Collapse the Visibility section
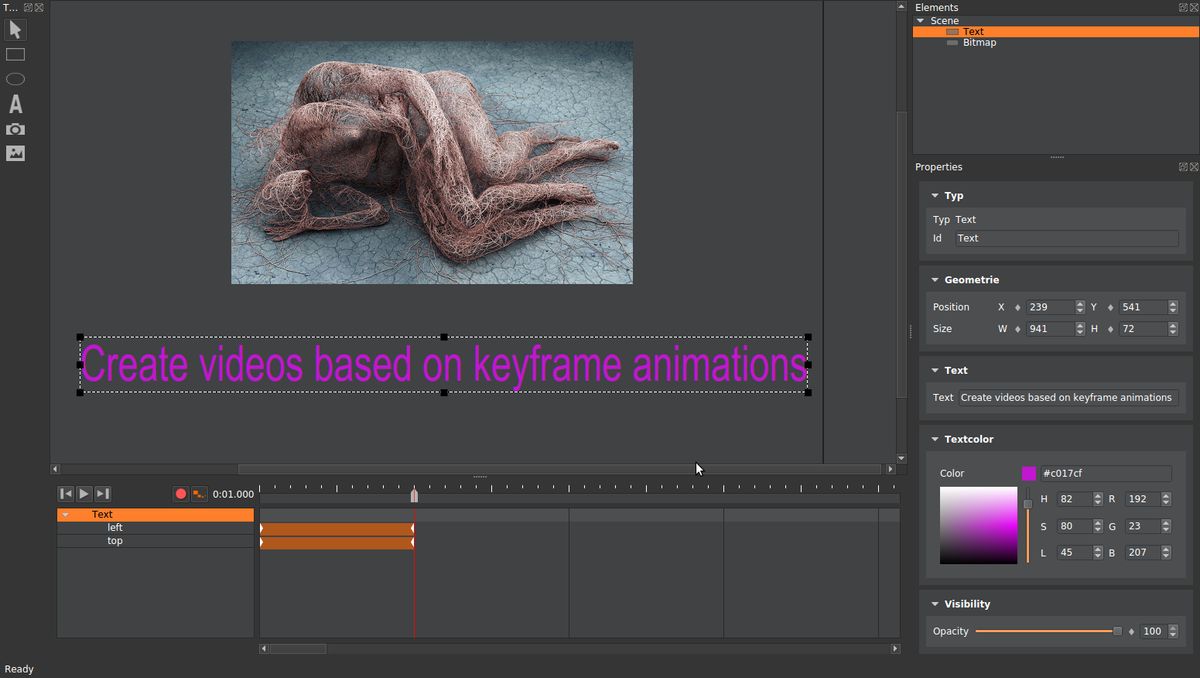This screenshot has height=678, width=1200. coord(936,604)
